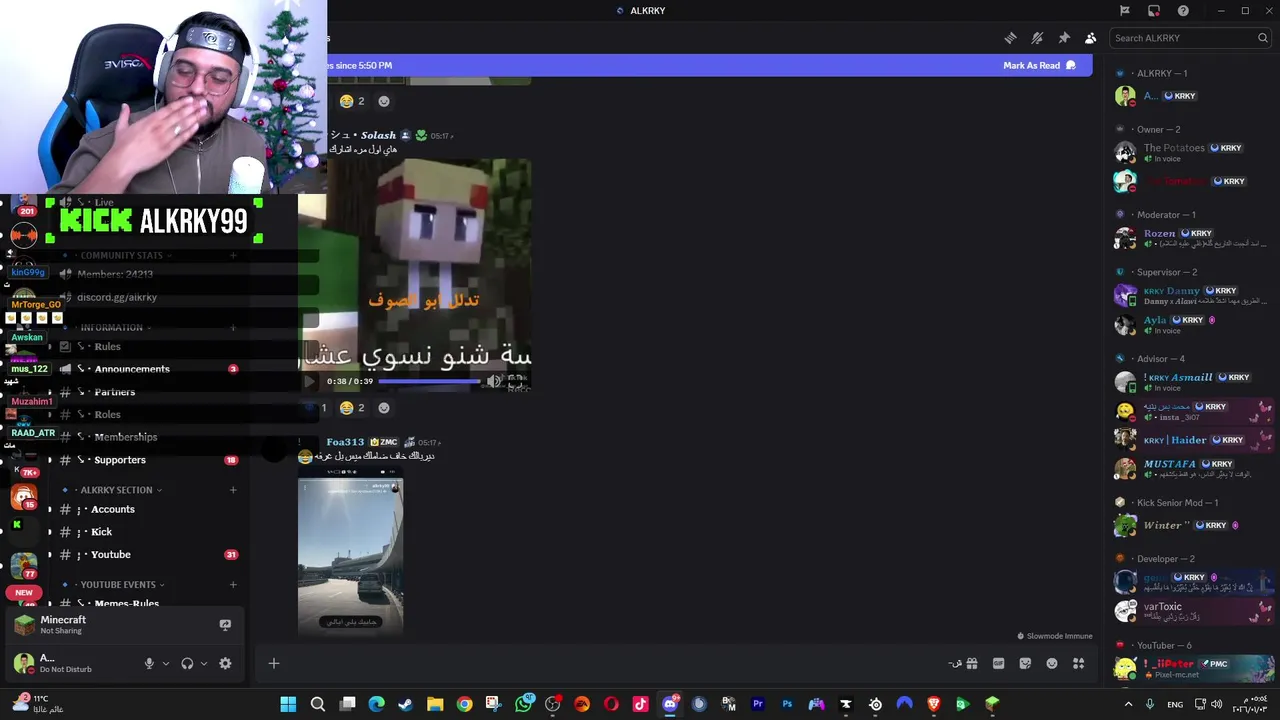Image resolution: width=1280 pixels, height=720 pixels.
Task: Seek the video progress bar in Solash's message
Action: click(428, 381)
